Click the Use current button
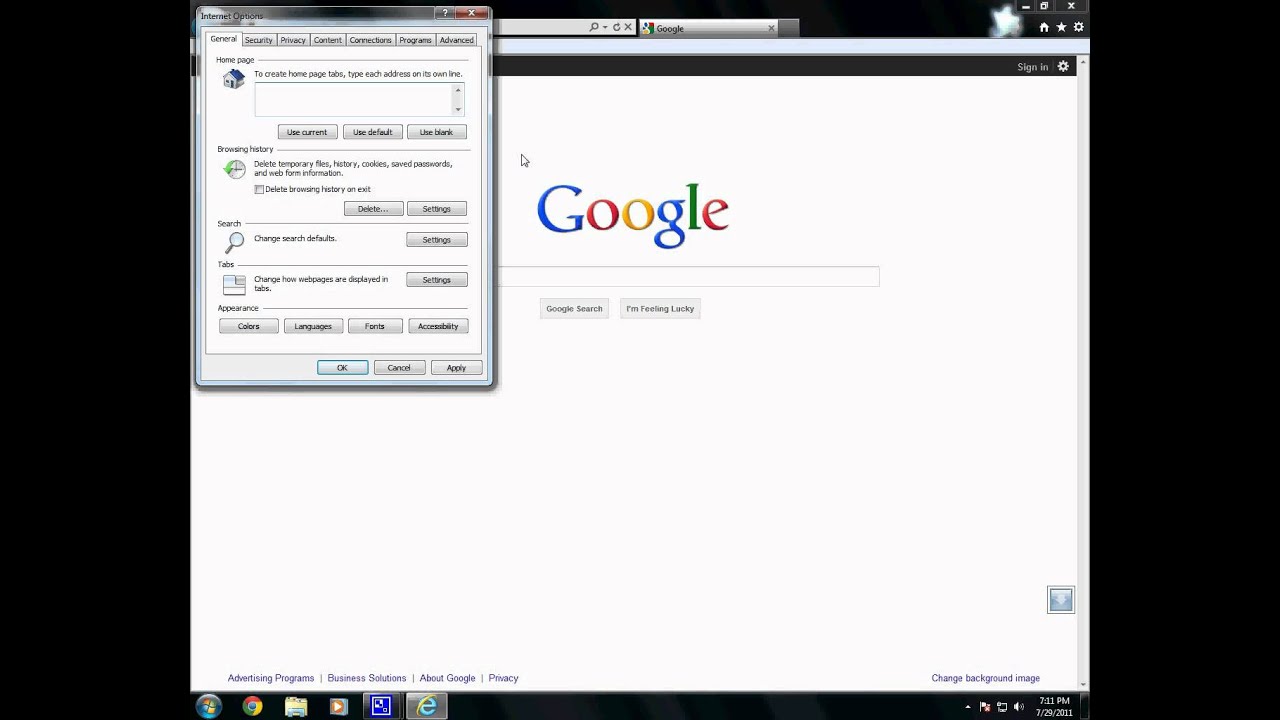 coord(307,132)
